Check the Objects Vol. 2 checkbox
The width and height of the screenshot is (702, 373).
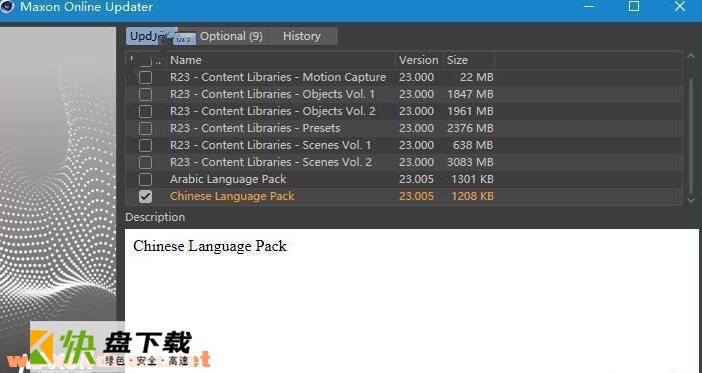145,111
